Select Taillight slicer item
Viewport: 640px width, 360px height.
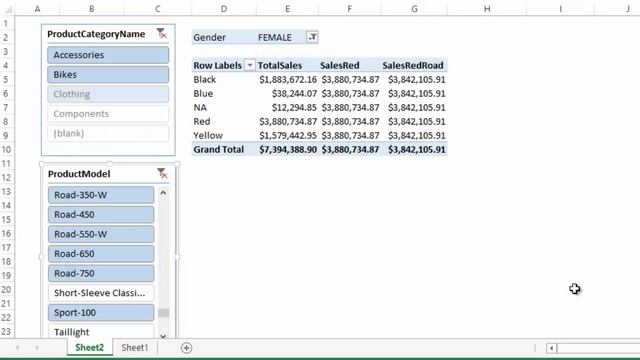[x=101, y=331]
